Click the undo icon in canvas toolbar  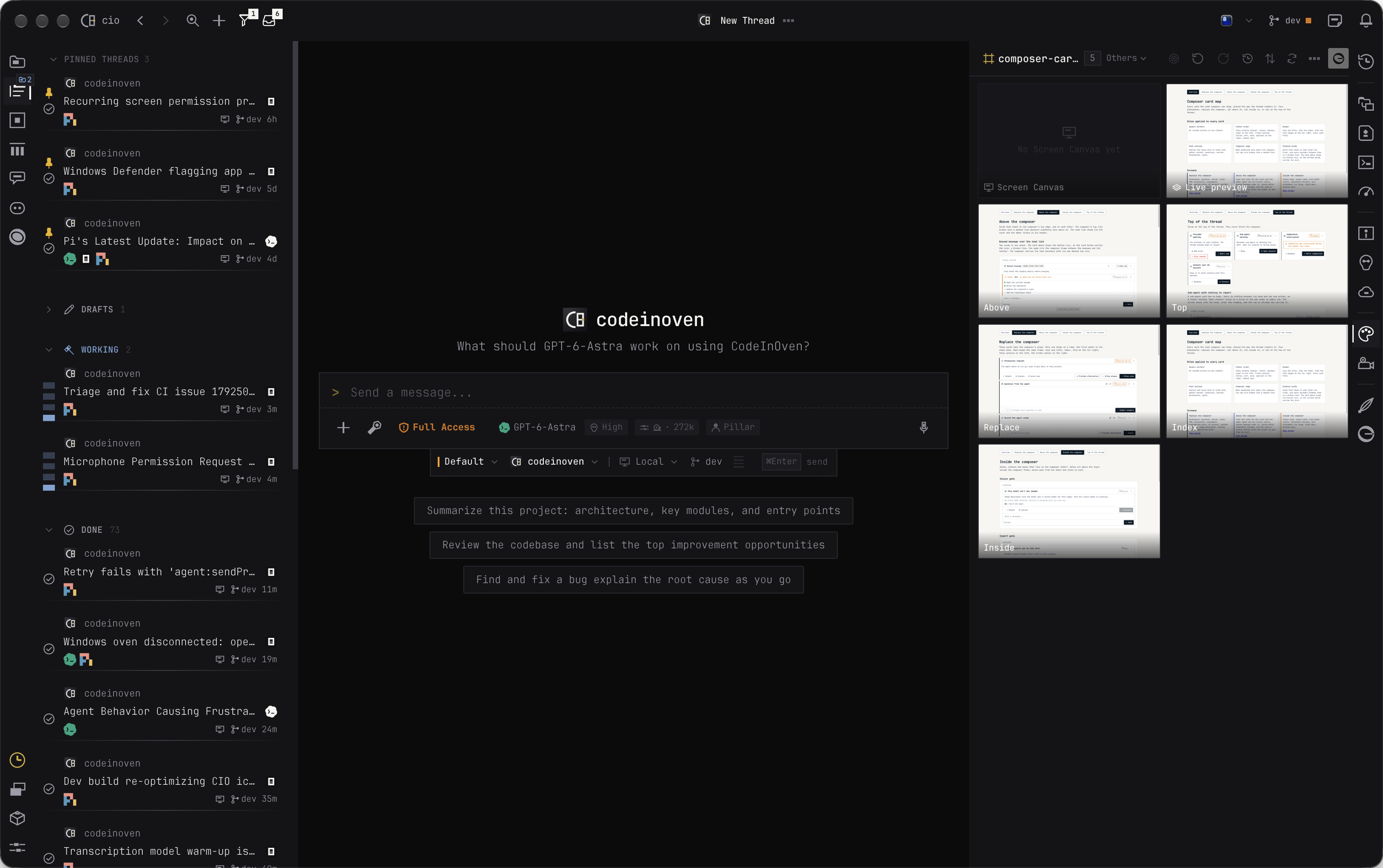pos(1198,59)
